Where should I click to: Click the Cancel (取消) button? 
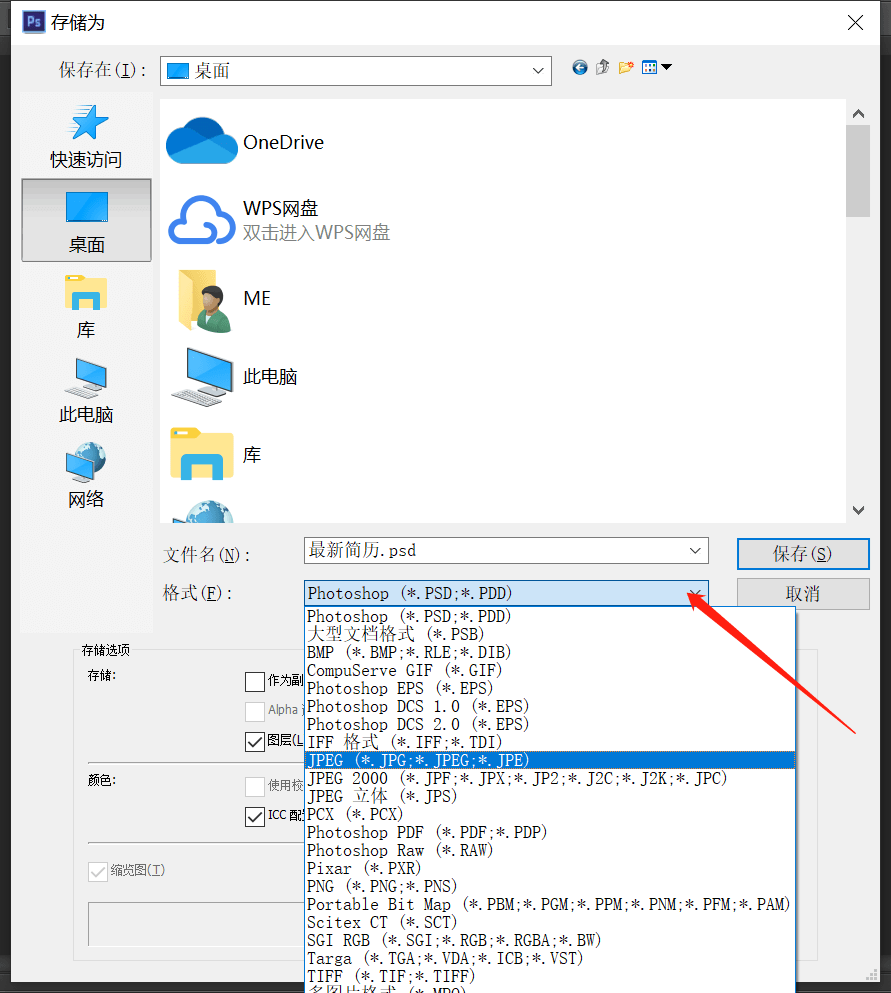tap(803, 594)
